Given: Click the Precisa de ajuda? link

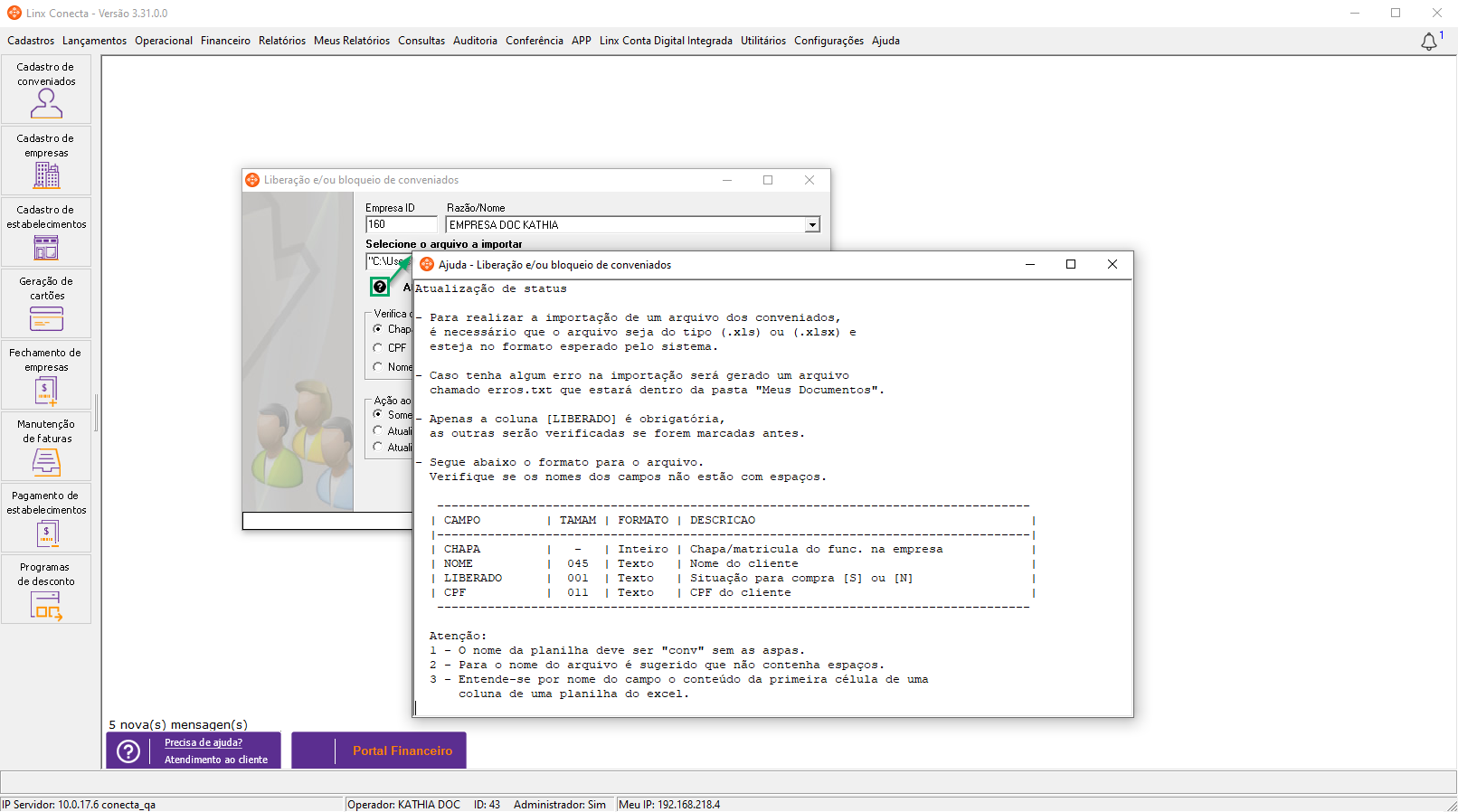Looking at the screenshot, I should coord(204,742).
